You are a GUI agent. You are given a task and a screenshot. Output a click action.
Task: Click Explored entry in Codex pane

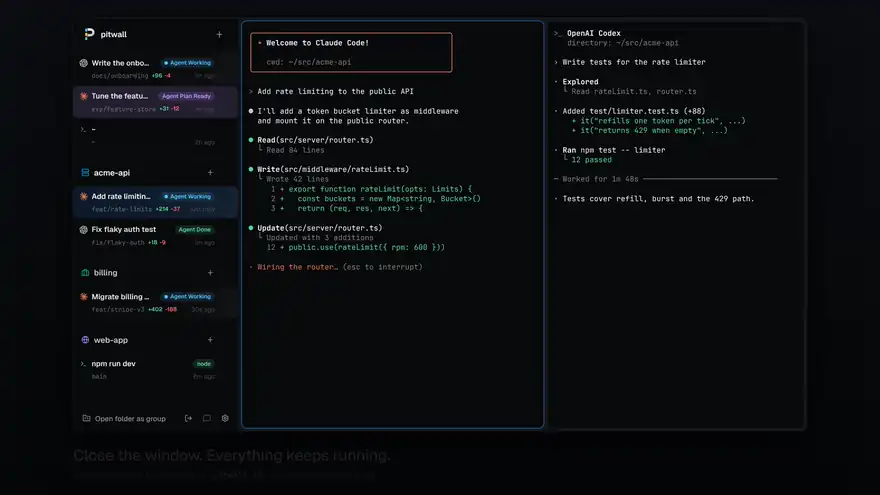pyautogui.click(x=580, y=81)
